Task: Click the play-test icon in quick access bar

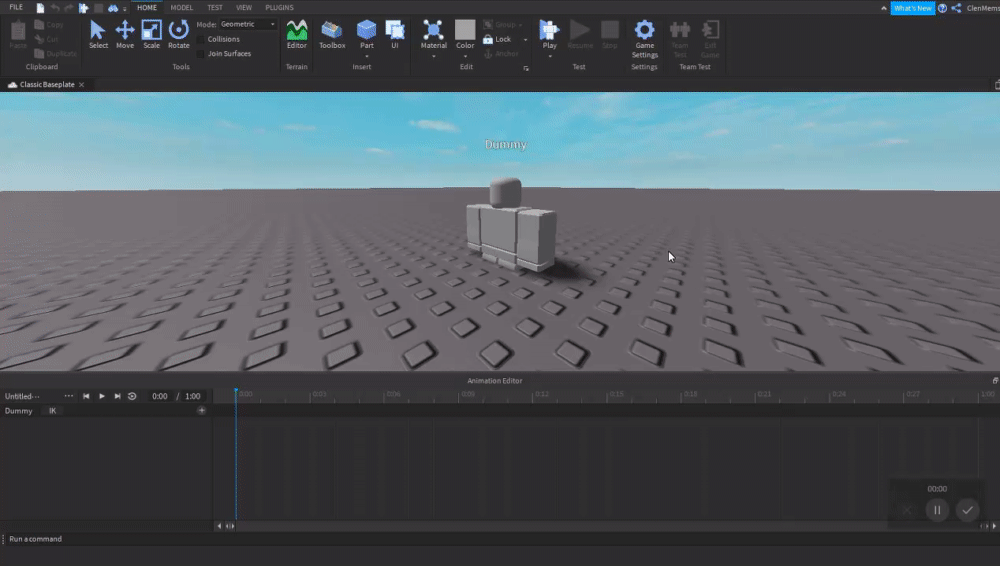Action: click(x=84, y=8)
